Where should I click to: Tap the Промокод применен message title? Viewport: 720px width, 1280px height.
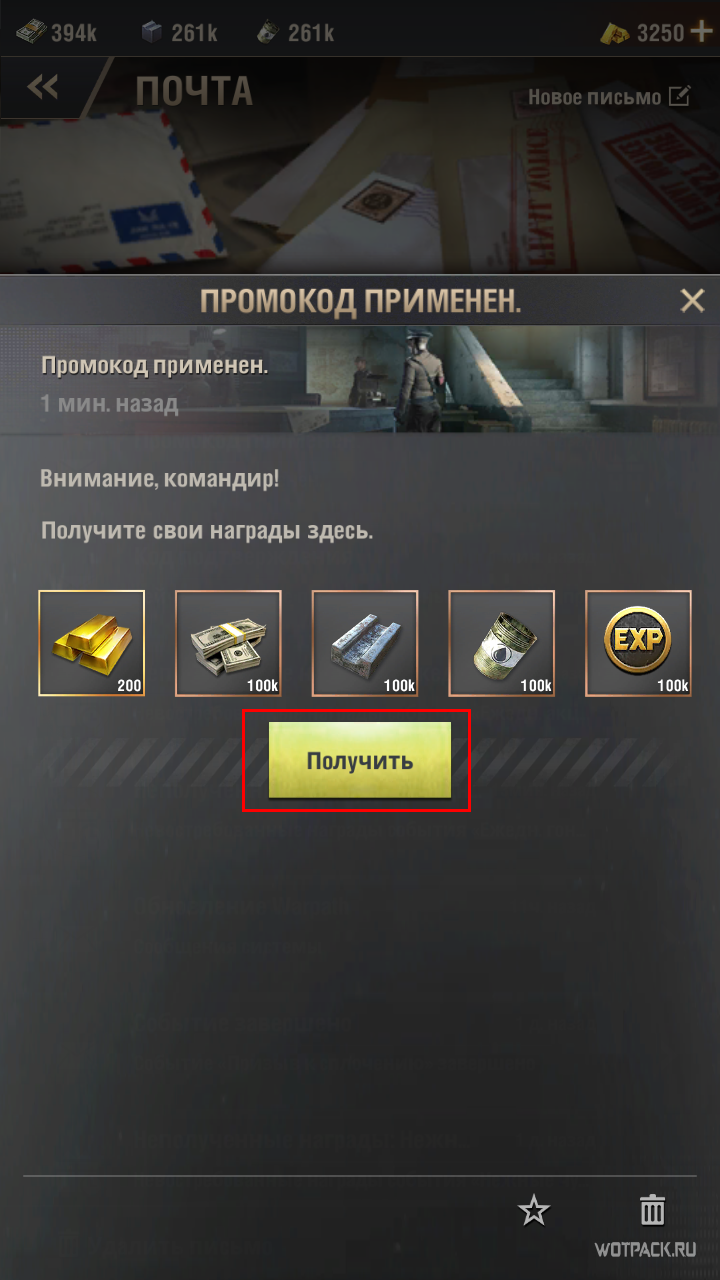coord(155,364)
